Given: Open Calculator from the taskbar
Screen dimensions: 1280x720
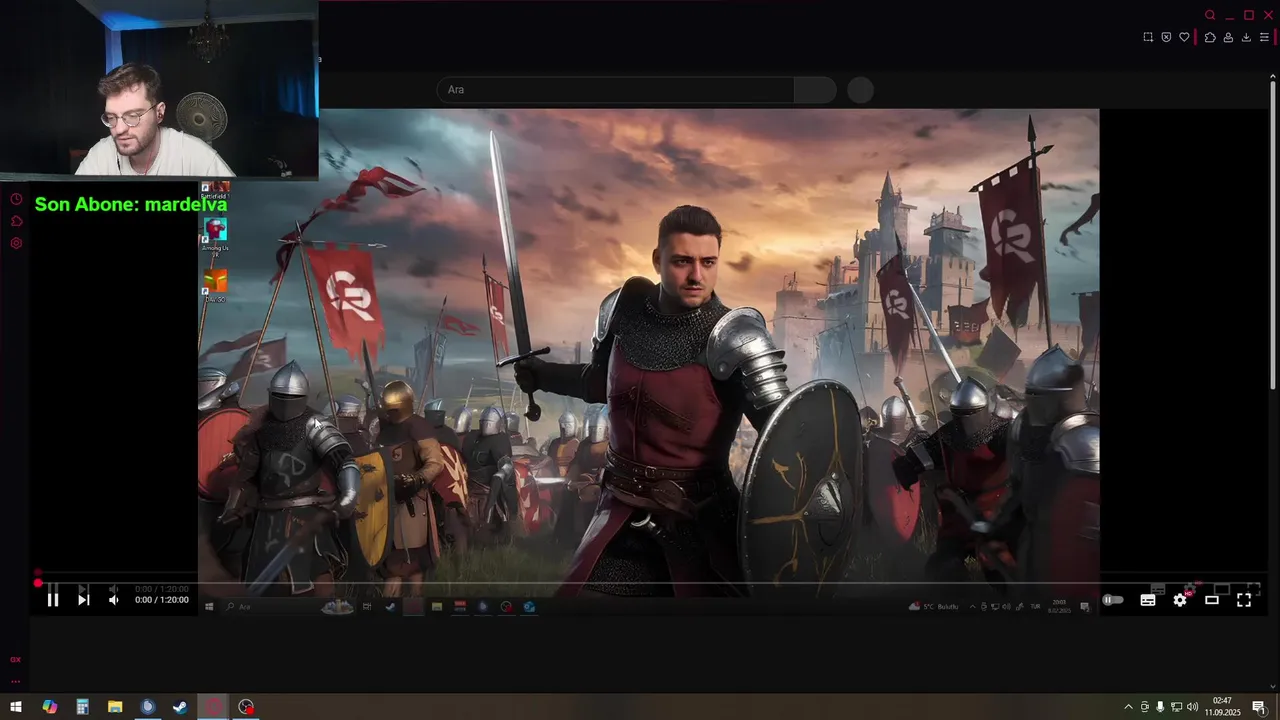Looking at the screenshot, I should pos(82,707).
